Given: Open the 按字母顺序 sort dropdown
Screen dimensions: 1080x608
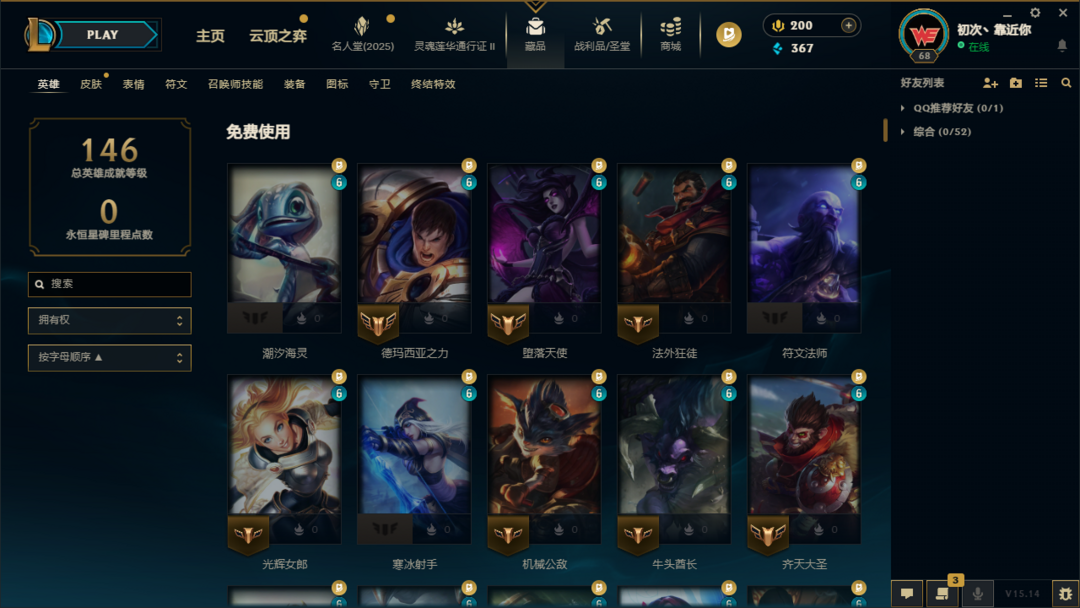Looking at the screenshot, I should pos(110,357).
